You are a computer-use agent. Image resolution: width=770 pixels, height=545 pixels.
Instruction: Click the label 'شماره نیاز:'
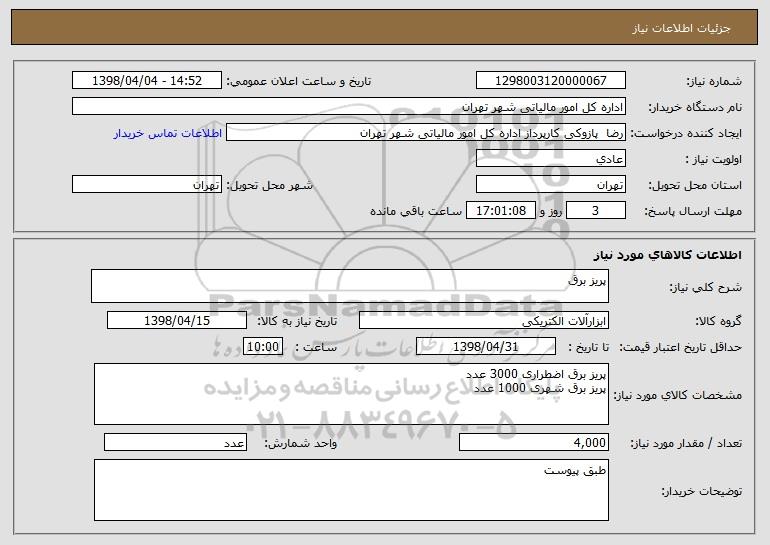[714, 81]
